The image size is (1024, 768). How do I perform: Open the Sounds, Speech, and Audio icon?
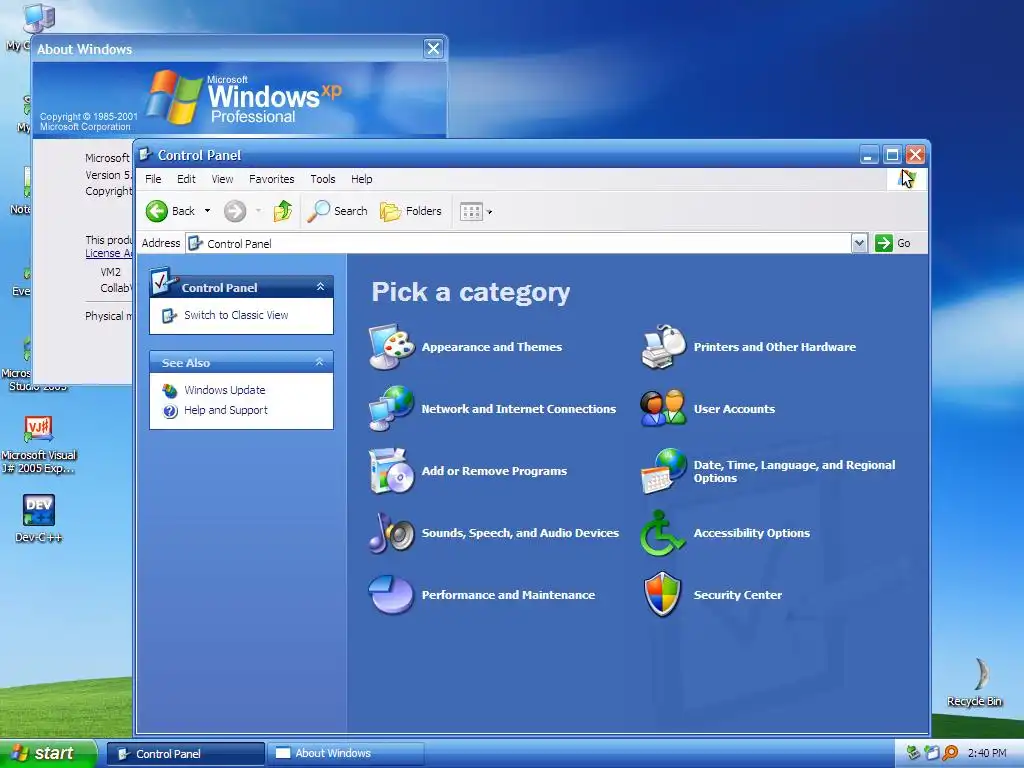click(x=391, y=533)
